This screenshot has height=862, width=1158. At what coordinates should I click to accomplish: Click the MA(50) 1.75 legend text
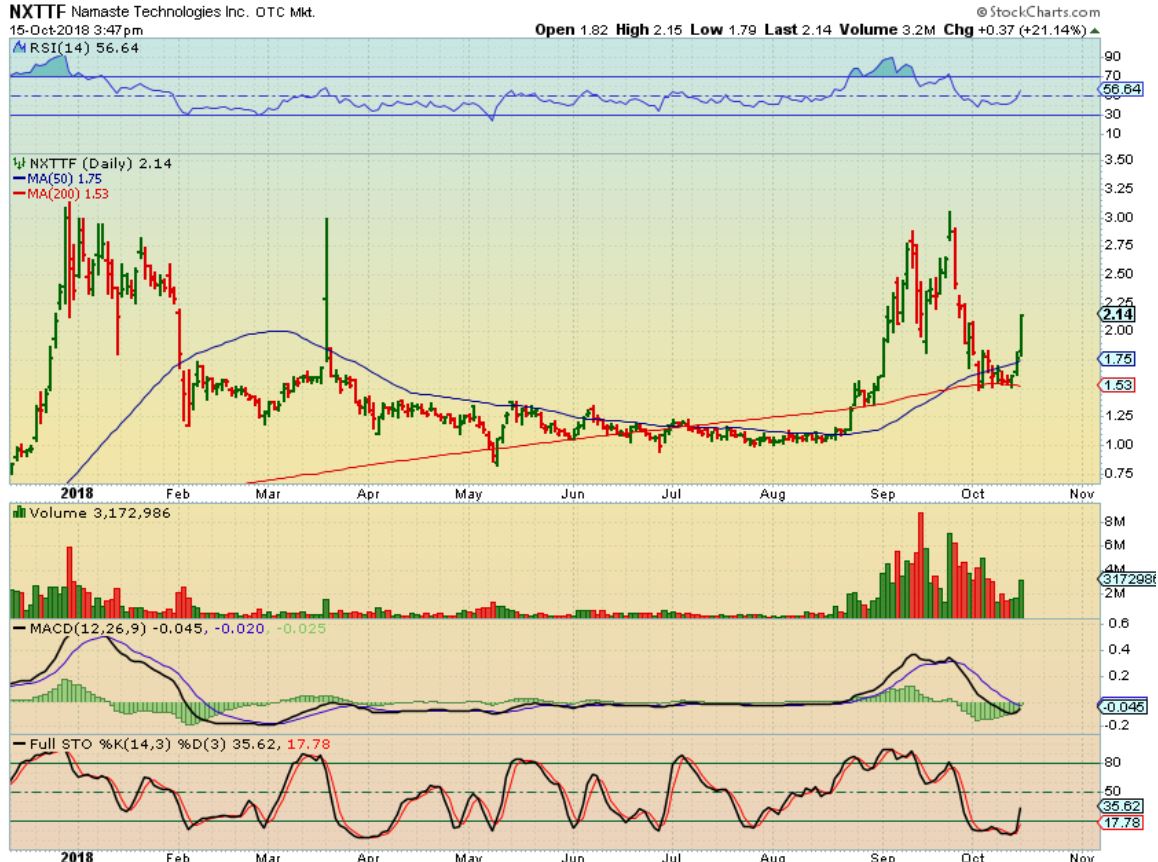pos(64,179)
